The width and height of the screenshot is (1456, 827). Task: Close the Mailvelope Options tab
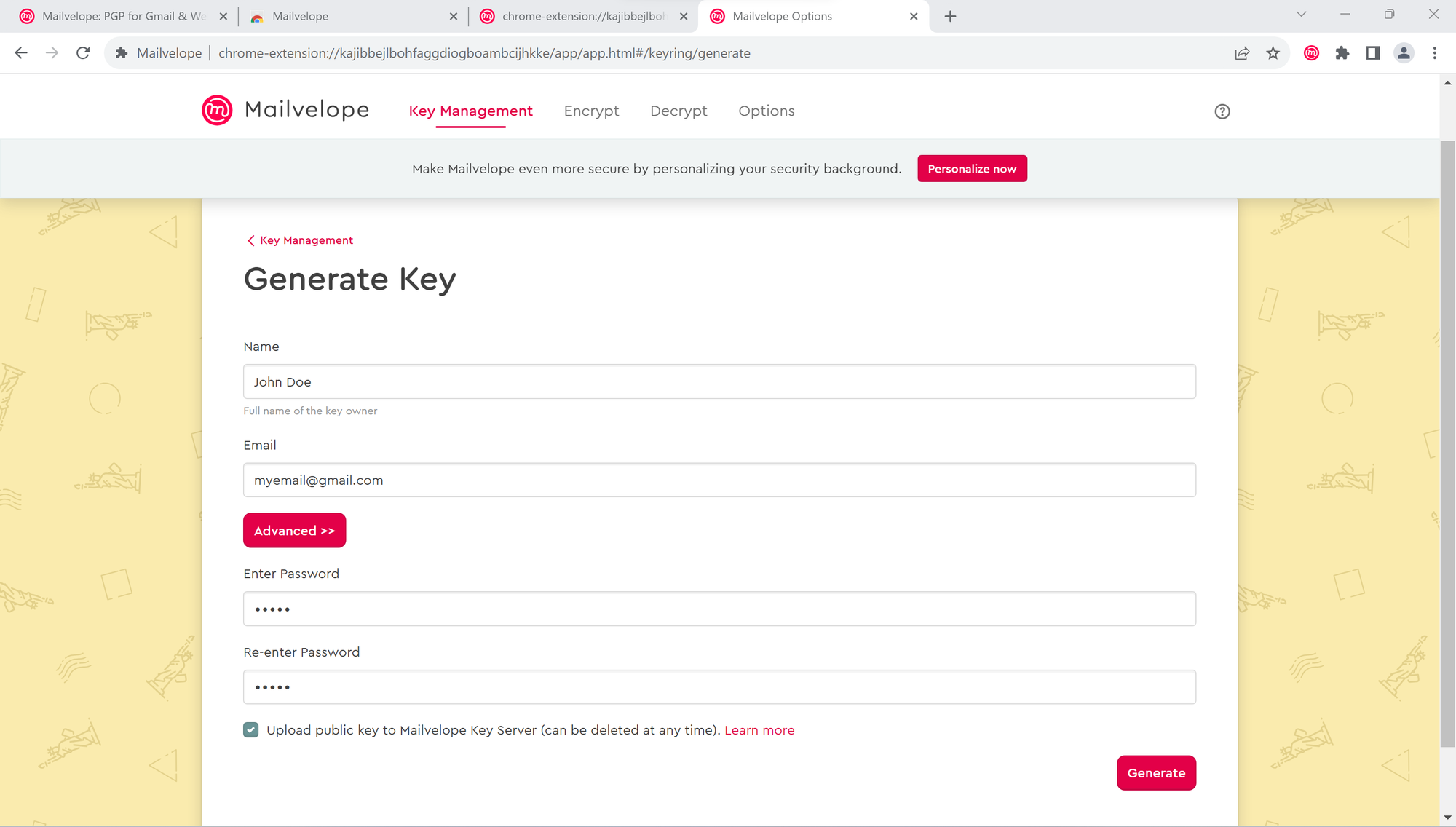[x=914, y=16]
